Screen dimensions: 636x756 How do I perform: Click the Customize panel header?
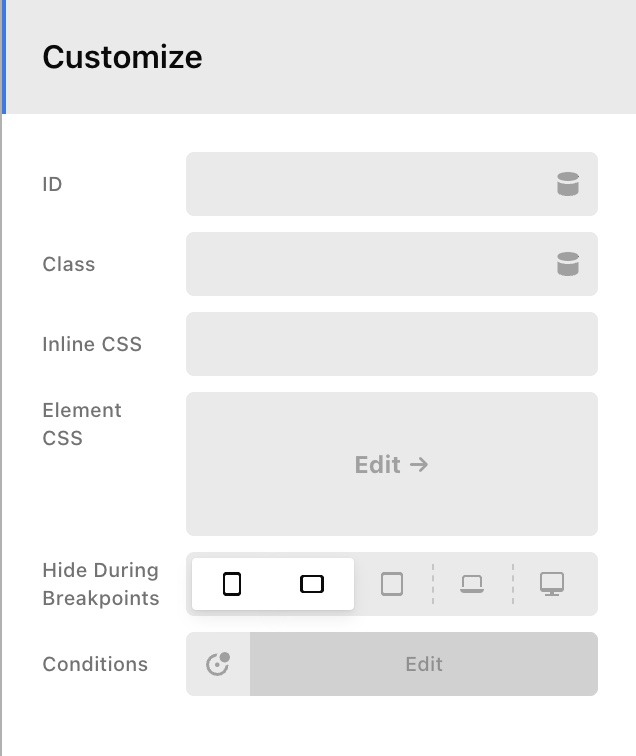point(122,57)
